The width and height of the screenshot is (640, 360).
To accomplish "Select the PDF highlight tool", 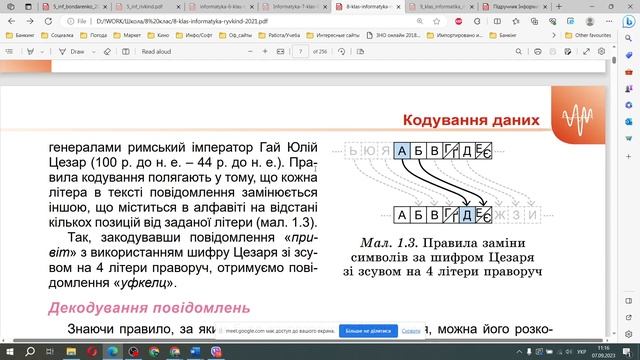I will pyautogui.click(x=30, y=52).
